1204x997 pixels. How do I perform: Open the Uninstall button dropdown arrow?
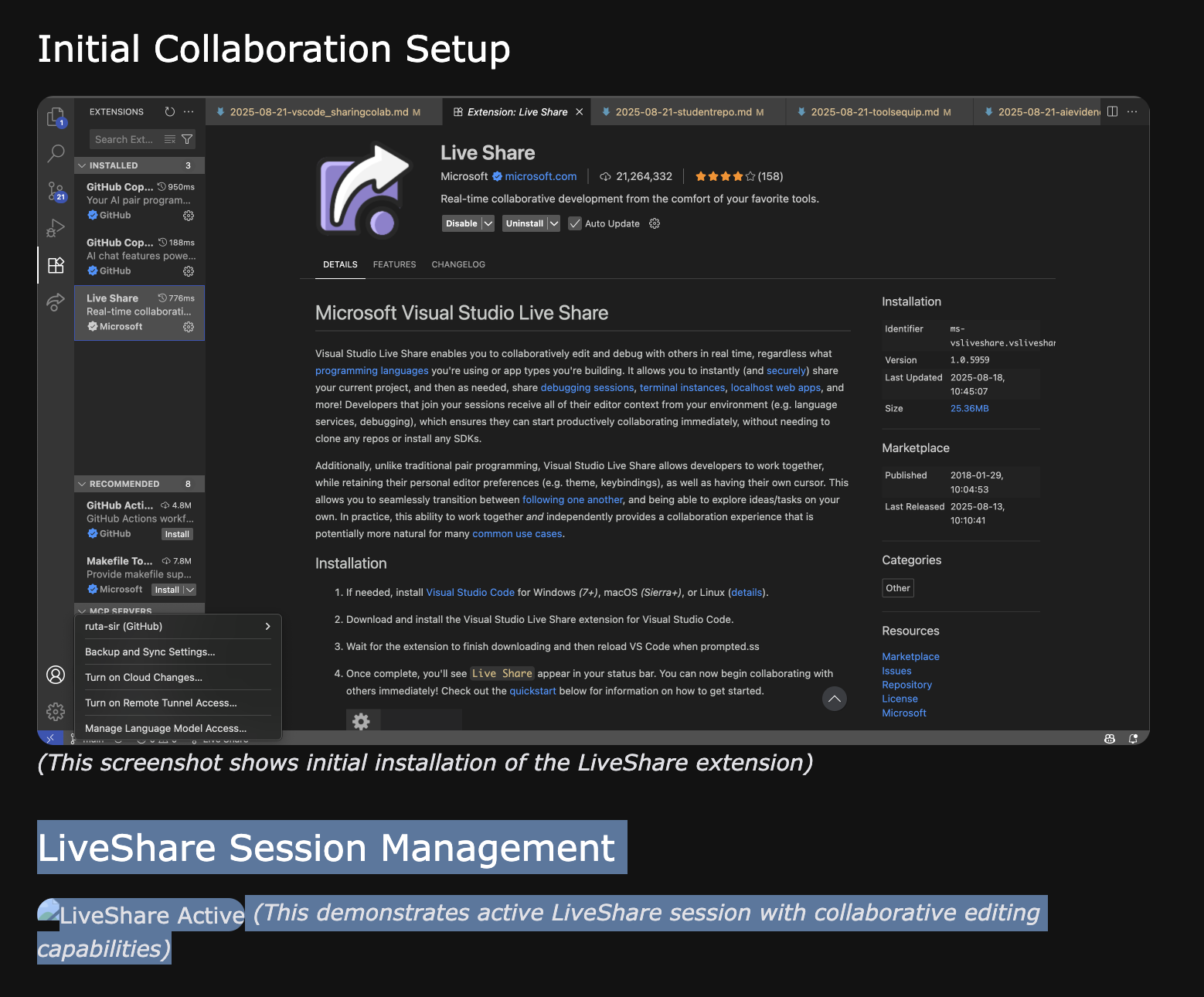tap(553, 223)
